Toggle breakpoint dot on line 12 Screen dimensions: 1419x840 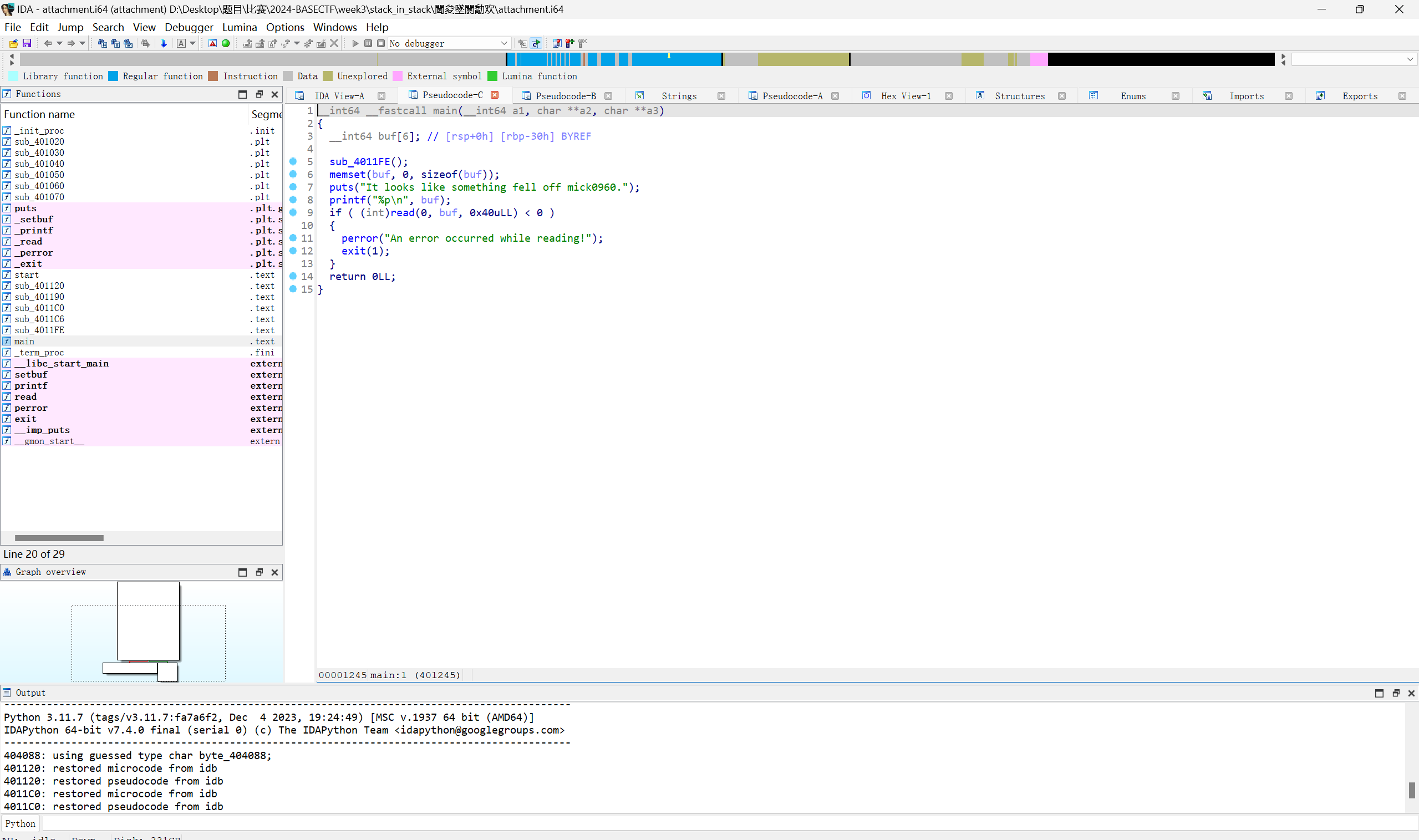pos(293,251)
